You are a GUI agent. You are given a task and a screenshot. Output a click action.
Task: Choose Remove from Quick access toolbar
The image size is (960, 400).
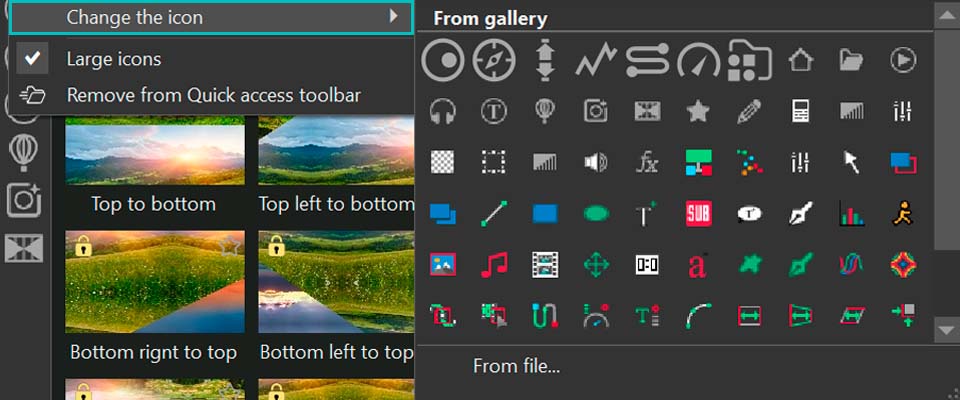pyautogui.click(x=213, y=96)
